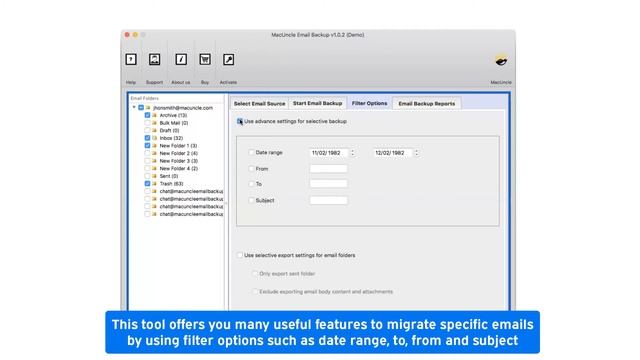
Task: Toggle the jhonsmith@macuncle.com account checkbox
Action: [141, 108]
